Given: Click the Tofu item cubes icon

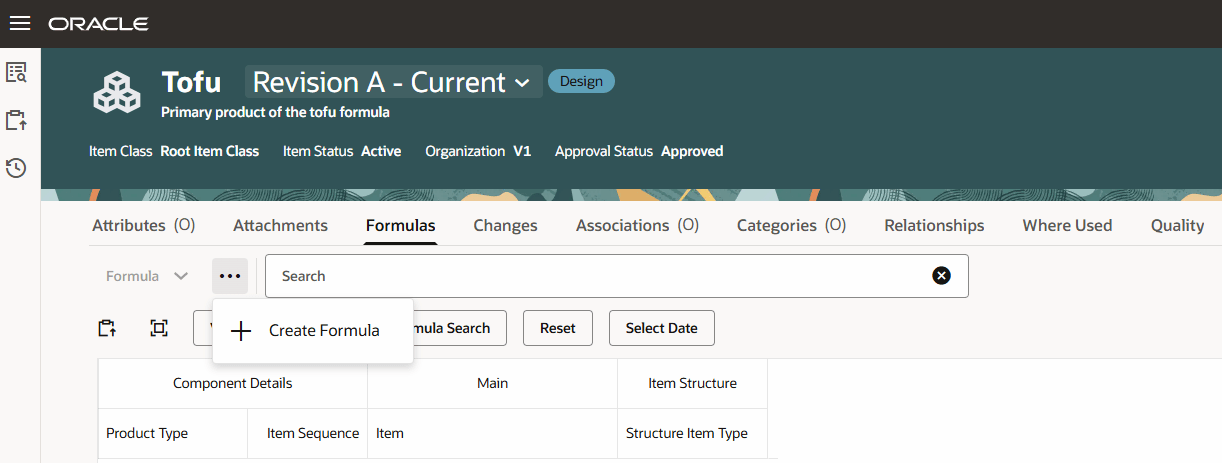Looking at the screenshot, I should coord(117,92).
